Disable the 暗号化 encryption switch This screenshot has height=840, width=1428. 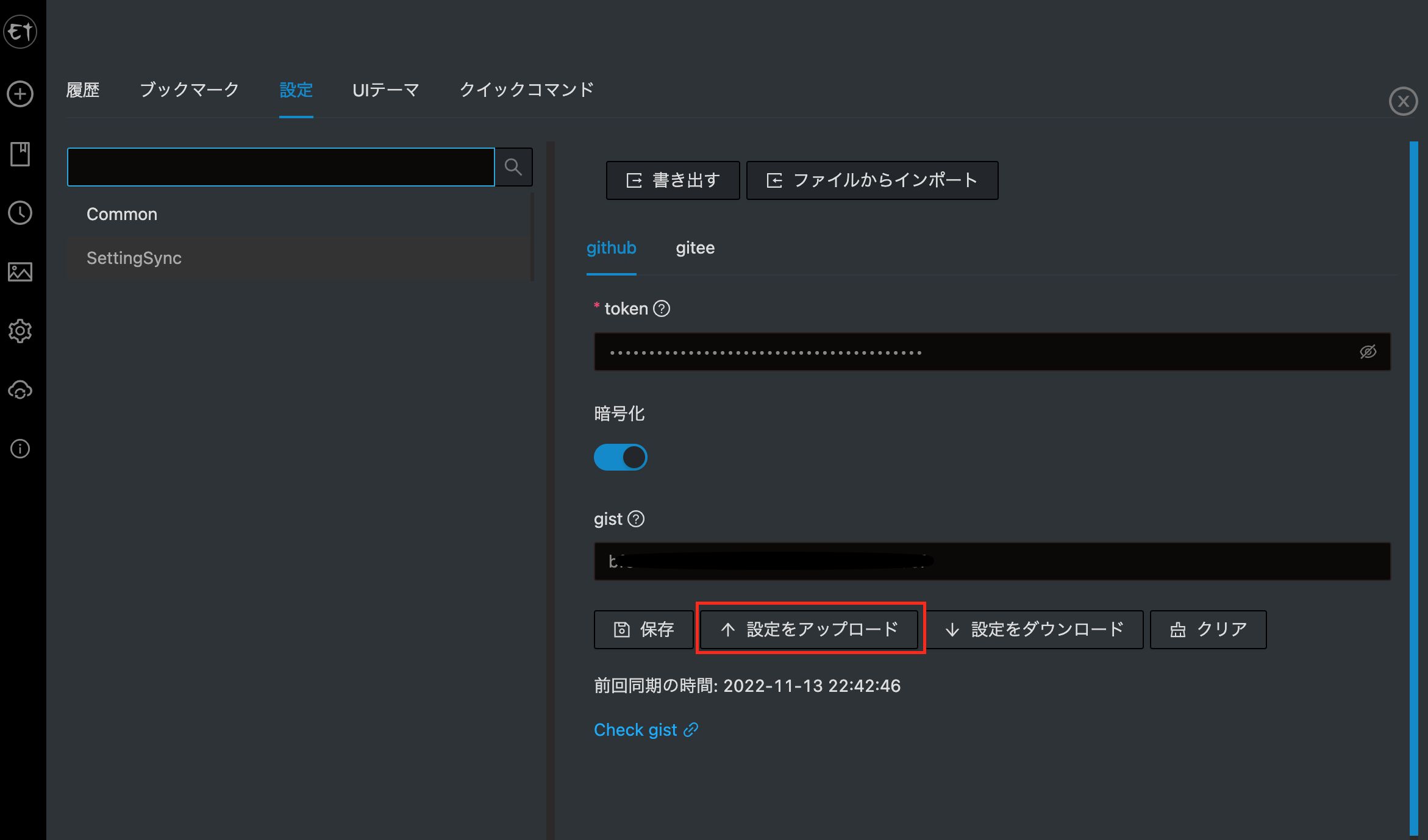620,457
